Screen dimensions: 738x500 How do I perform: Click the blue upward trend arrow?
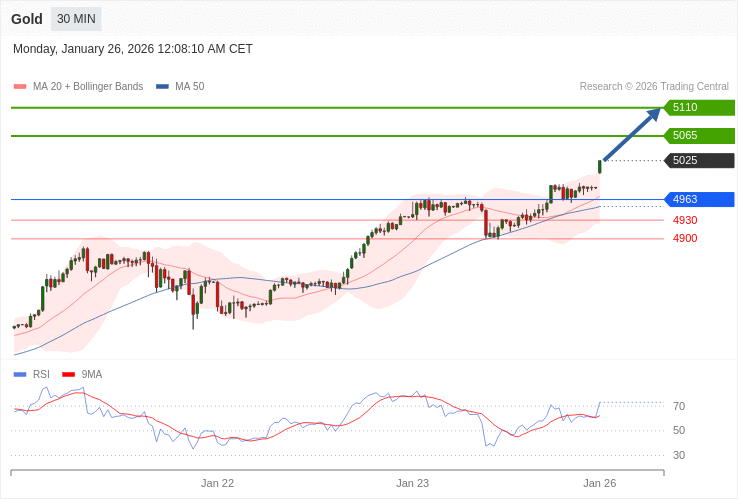point(632,134)
